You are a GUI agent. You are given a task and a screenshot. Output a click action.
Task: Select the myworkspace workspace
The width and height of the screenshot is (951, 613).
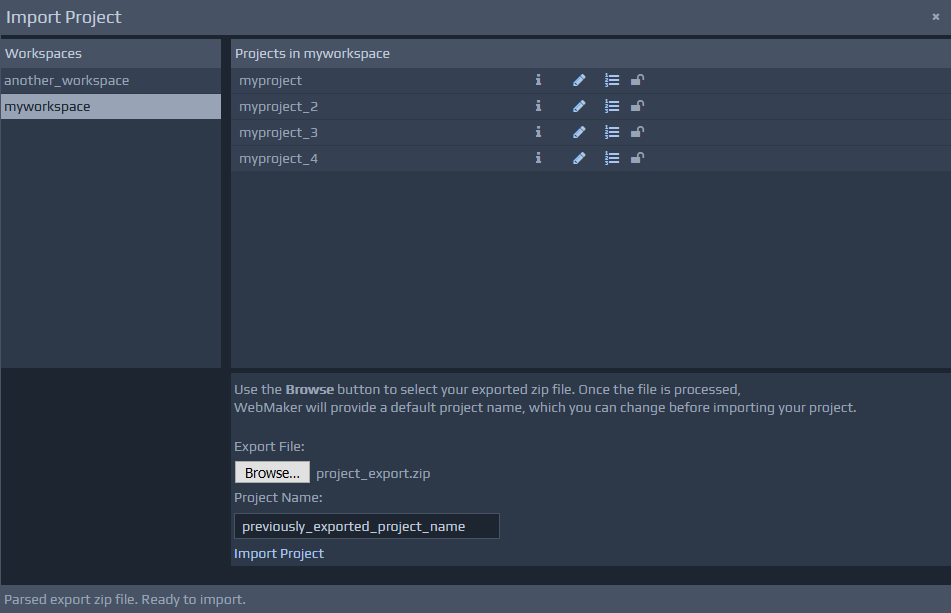click(48, 106)
